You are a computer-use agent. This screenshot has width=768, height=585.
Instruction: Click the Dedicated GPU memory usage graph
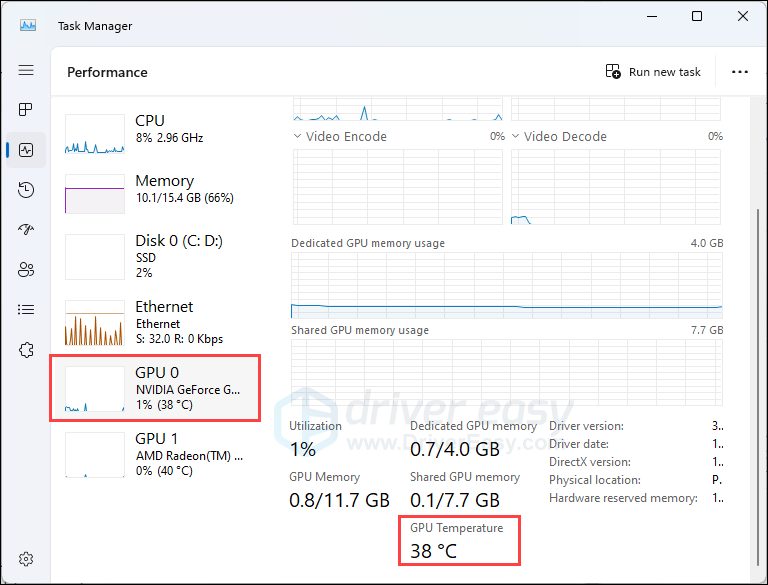pyautogui.click(x=506, y=285)
